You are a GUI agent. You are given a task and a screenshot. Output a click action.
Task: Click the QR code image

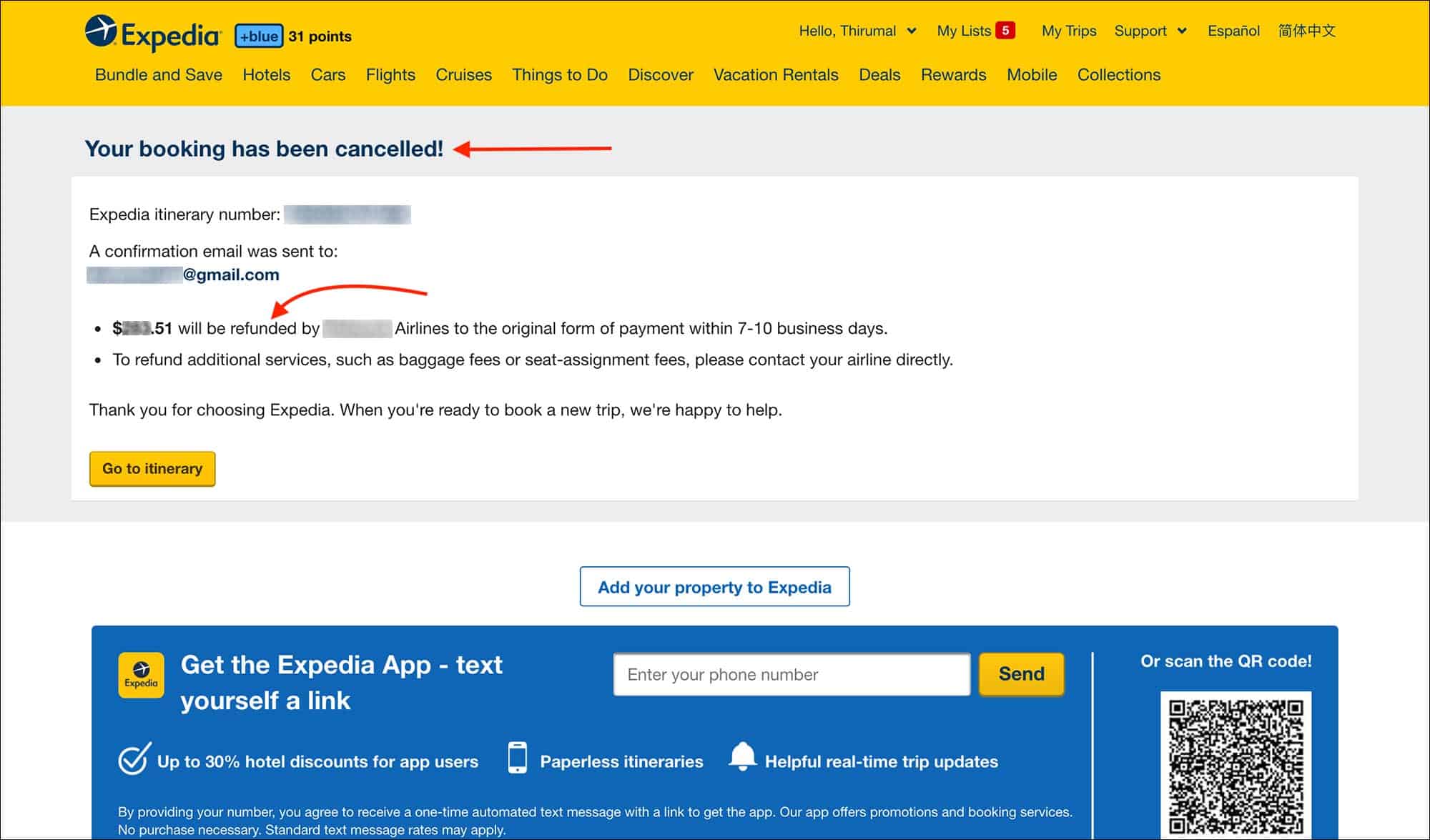click(1236, 764)
